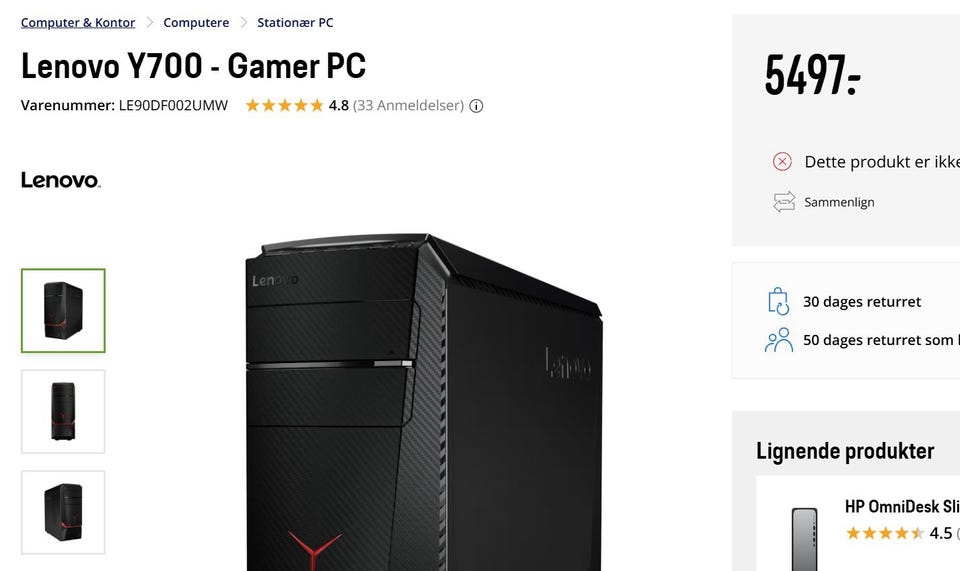Click the HP OmniDesk star rating
Screen dimensions: 960x571
click(884, 533)
